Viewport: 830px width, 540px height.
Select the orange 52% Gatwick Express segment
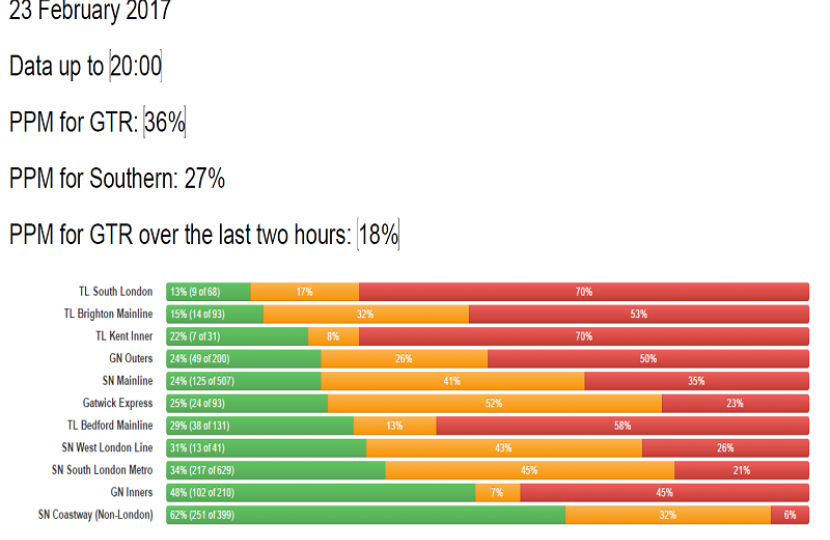tap(494, 403)
